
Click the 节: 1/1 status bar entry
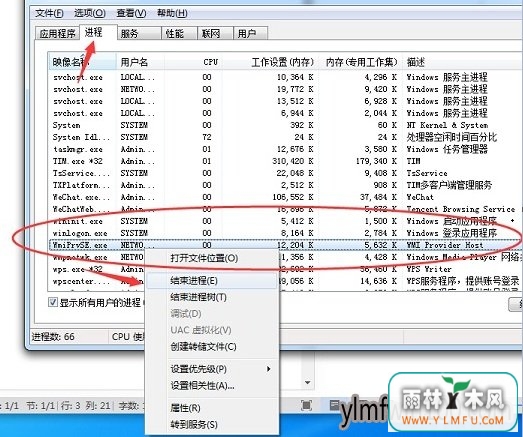coord(40,406)
